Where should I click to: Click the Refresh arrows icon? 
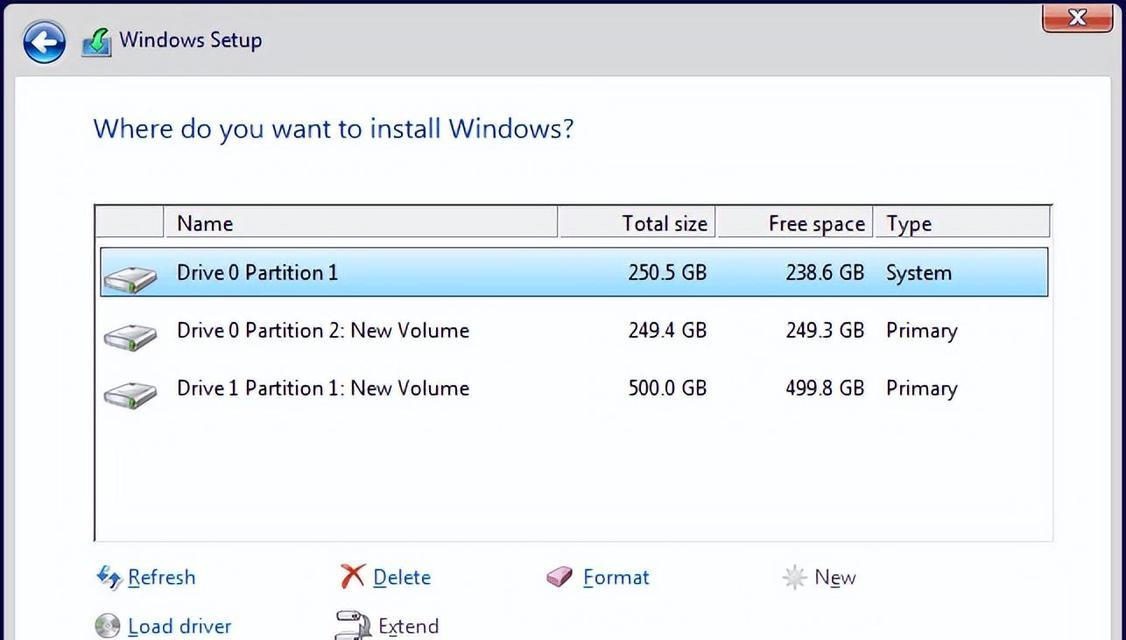click(x=109, y=578)
